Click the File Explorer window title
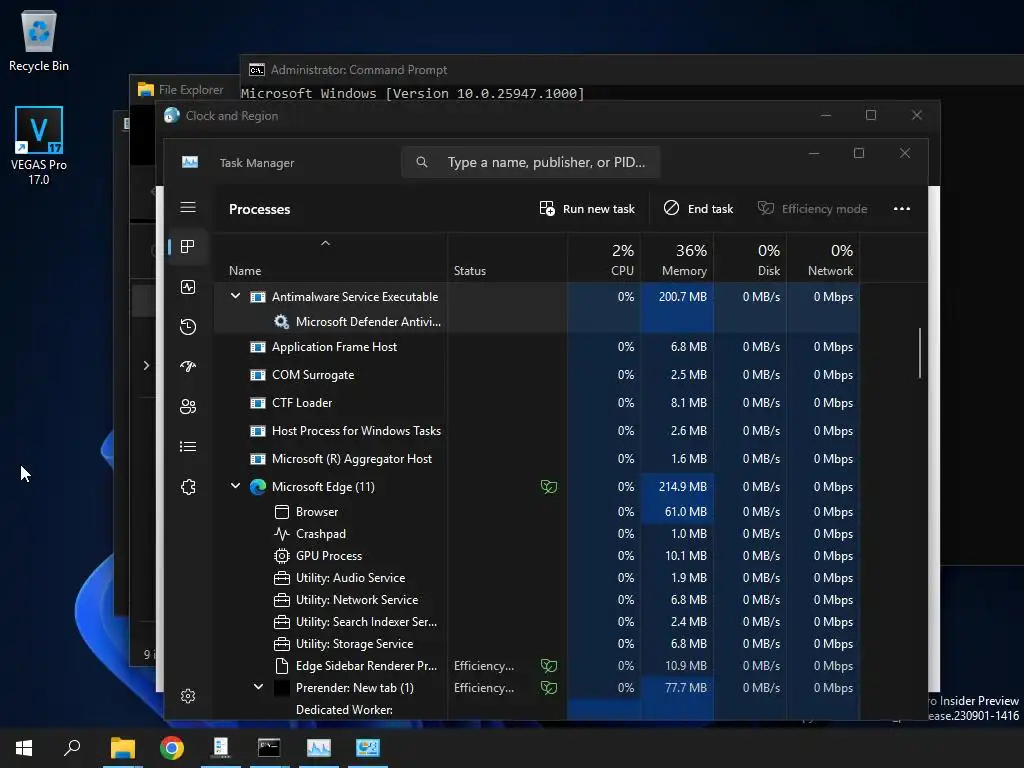The height and width of the screenshot is (768, 1024). point(191,89)
